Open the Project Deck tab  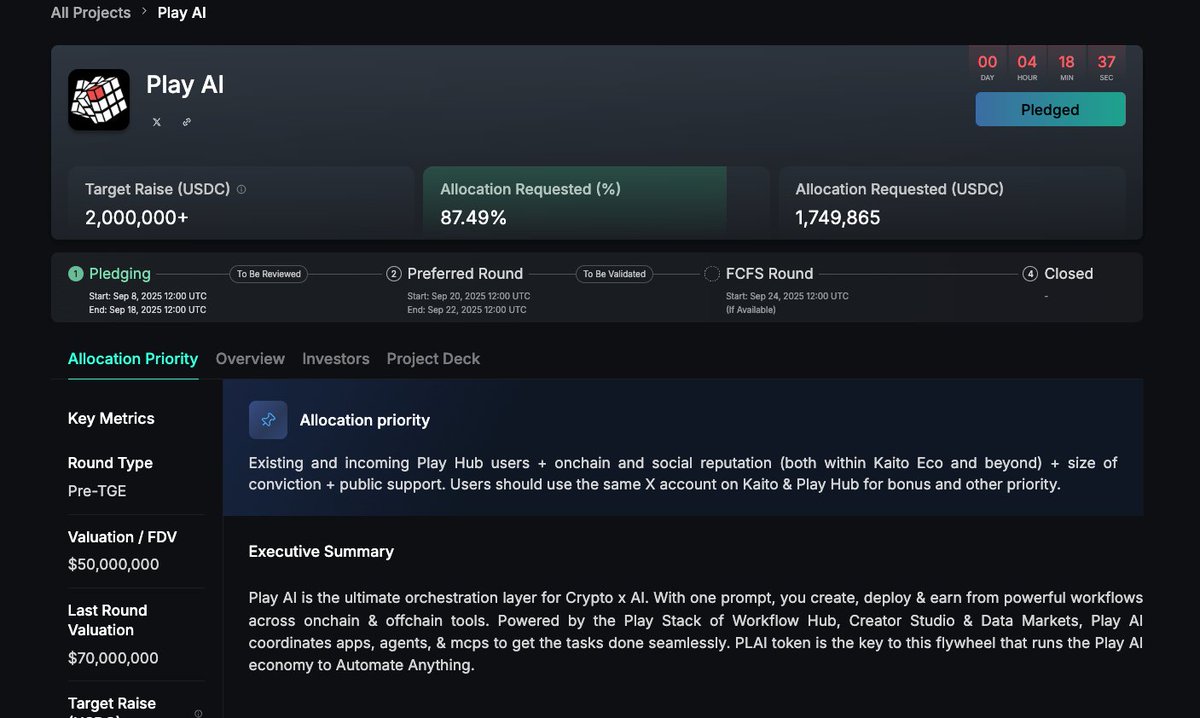pos(433,358)
